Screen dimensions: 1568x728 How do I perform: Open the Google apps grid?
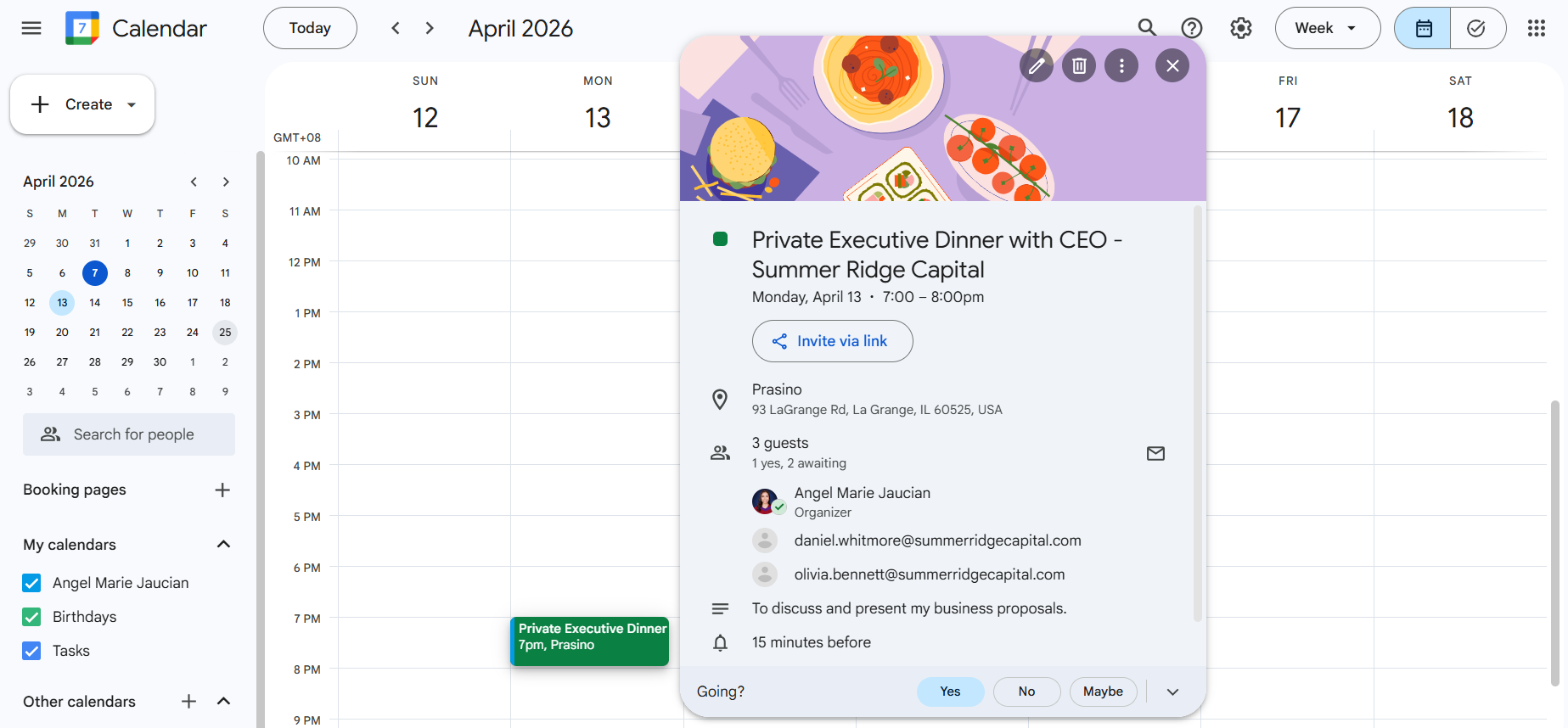tap(1536, 28)
